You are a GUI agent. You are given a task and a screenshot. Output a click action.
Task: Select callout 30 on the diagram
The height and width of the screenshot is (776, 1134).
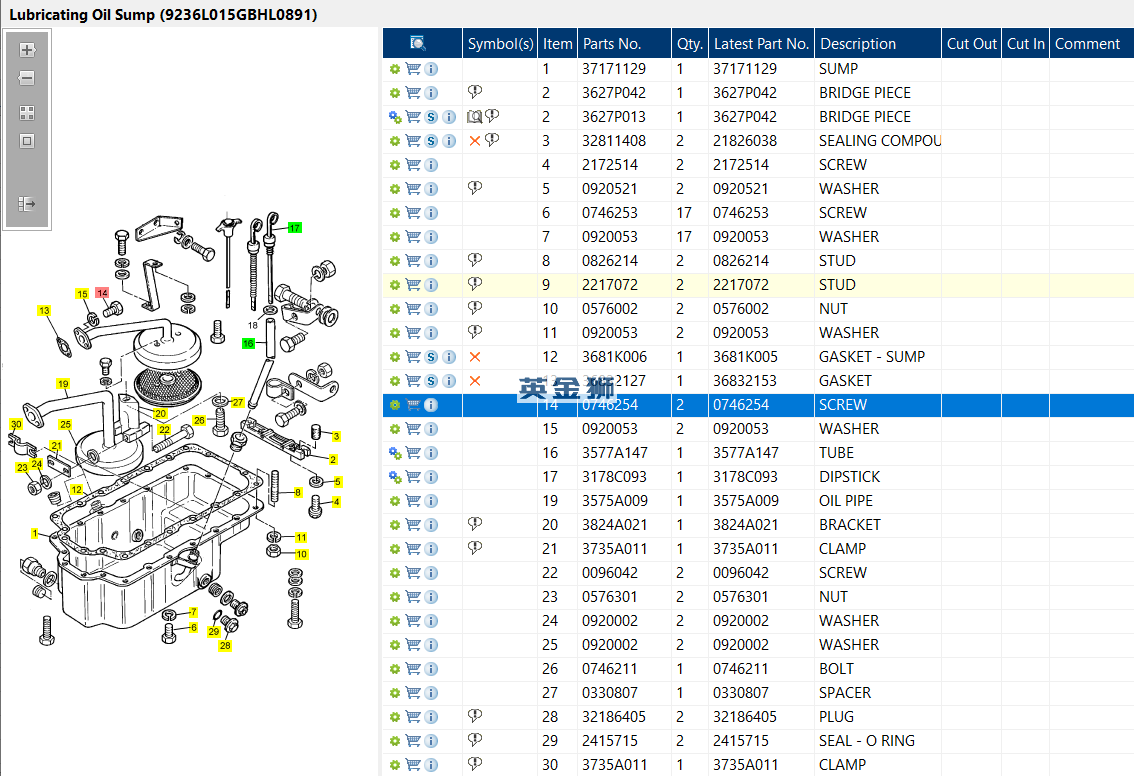[x=16, y=424]
